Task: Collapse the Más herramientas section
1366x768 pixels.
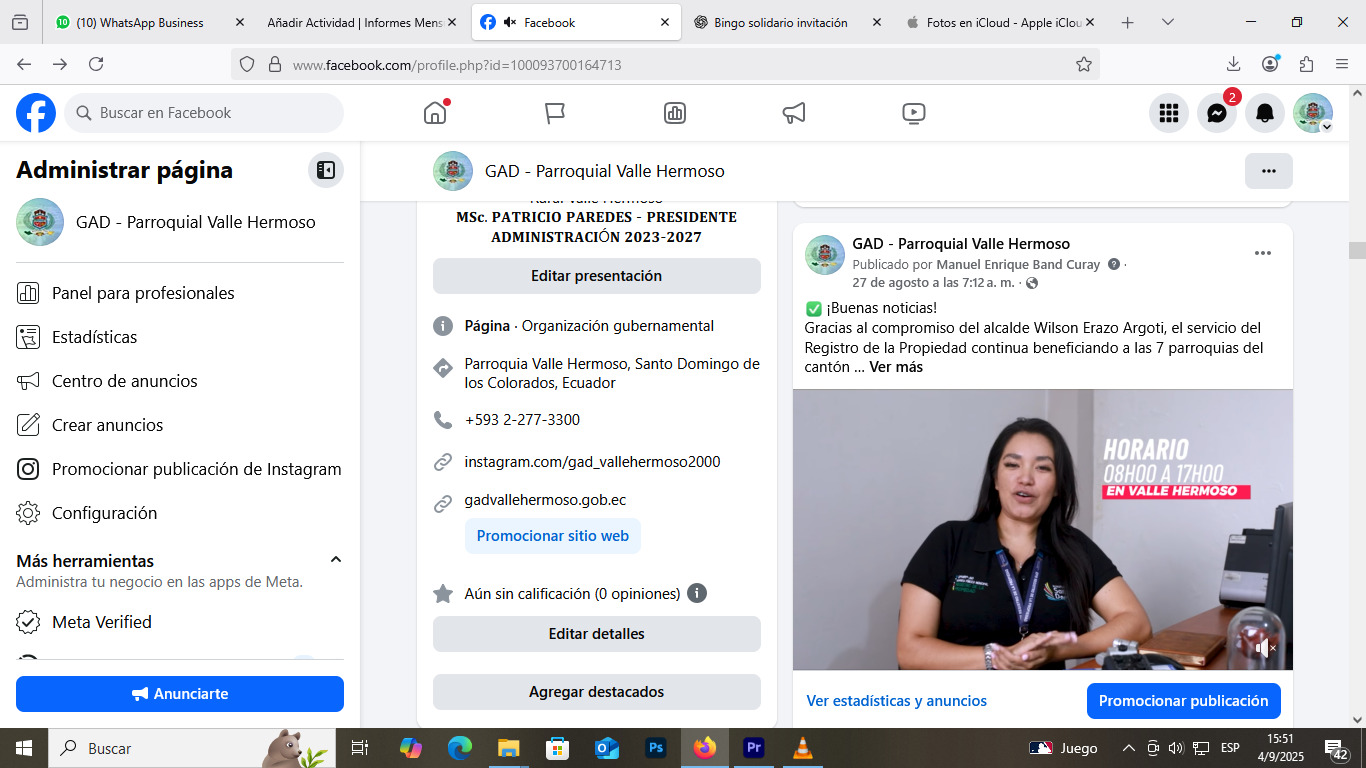Action: coord(336,560)
